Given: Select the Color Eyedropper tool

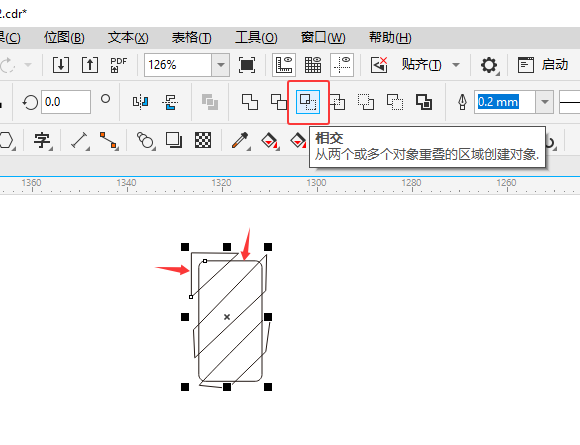Looking at the screenshot, I should [x=240, y=141].
